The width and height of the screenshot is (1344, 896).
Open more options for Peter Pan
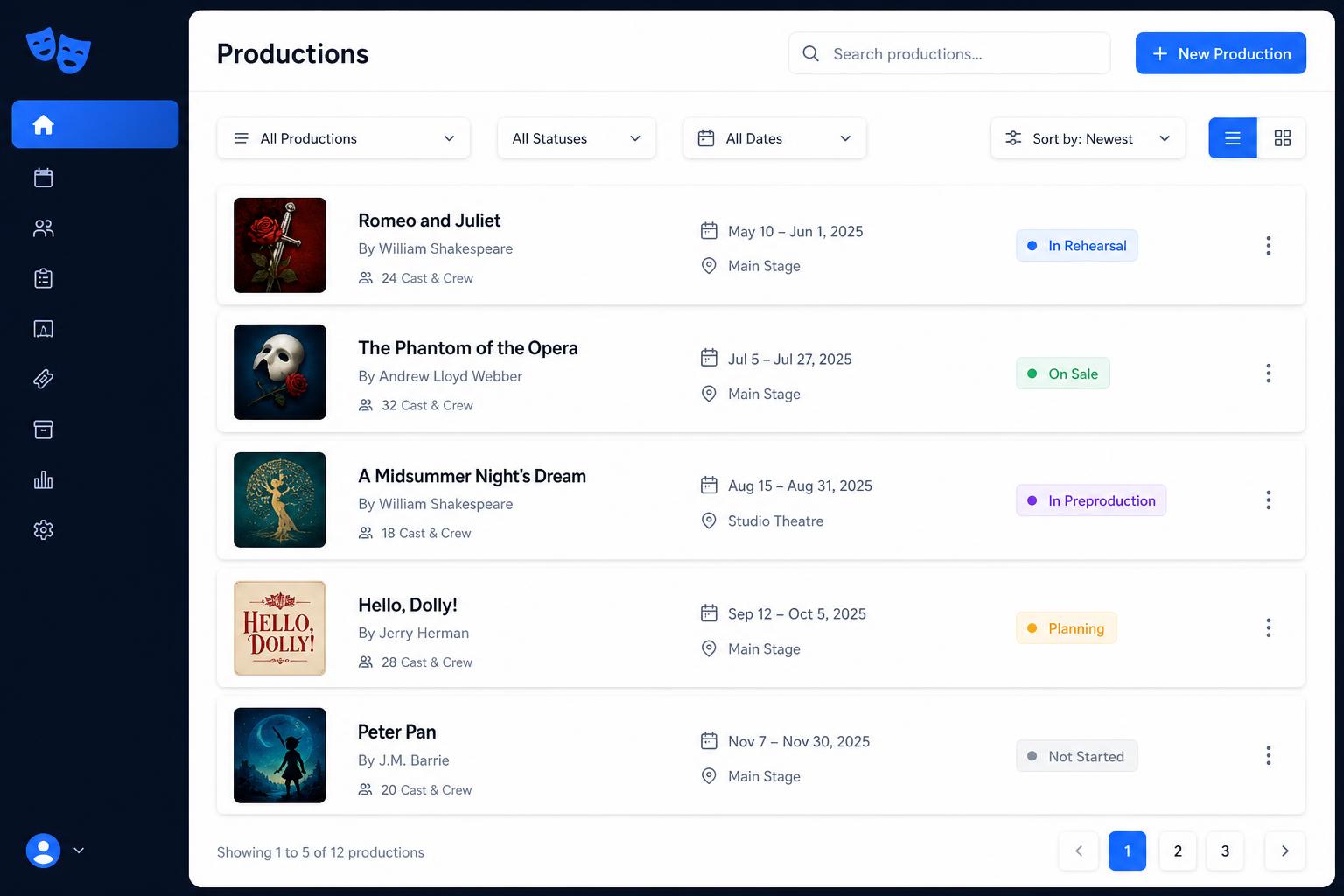pyautogui.click(x=1268, y=756)
